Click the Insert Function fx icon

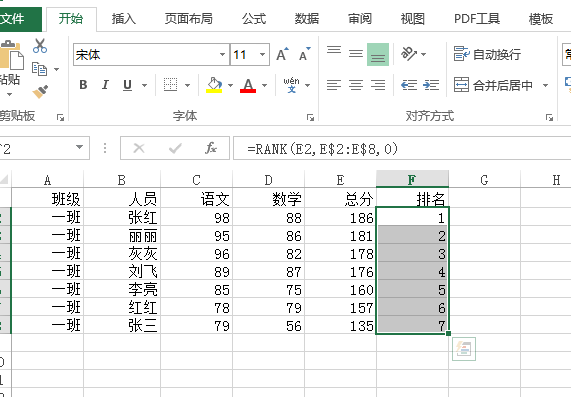click(211, 148)
